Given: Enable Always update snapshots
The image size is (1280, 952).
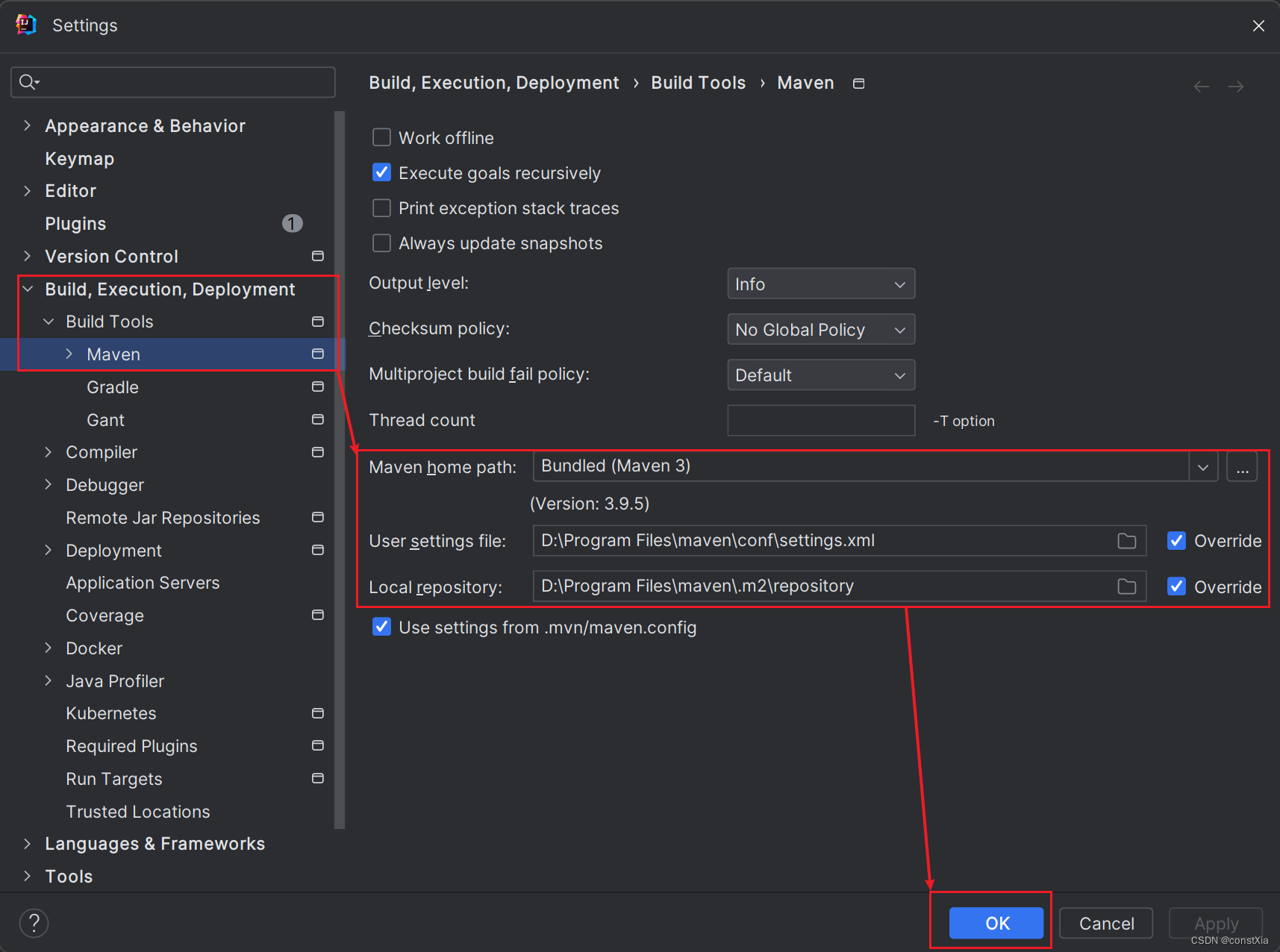Looking at the screenshot, I should 381,242.
